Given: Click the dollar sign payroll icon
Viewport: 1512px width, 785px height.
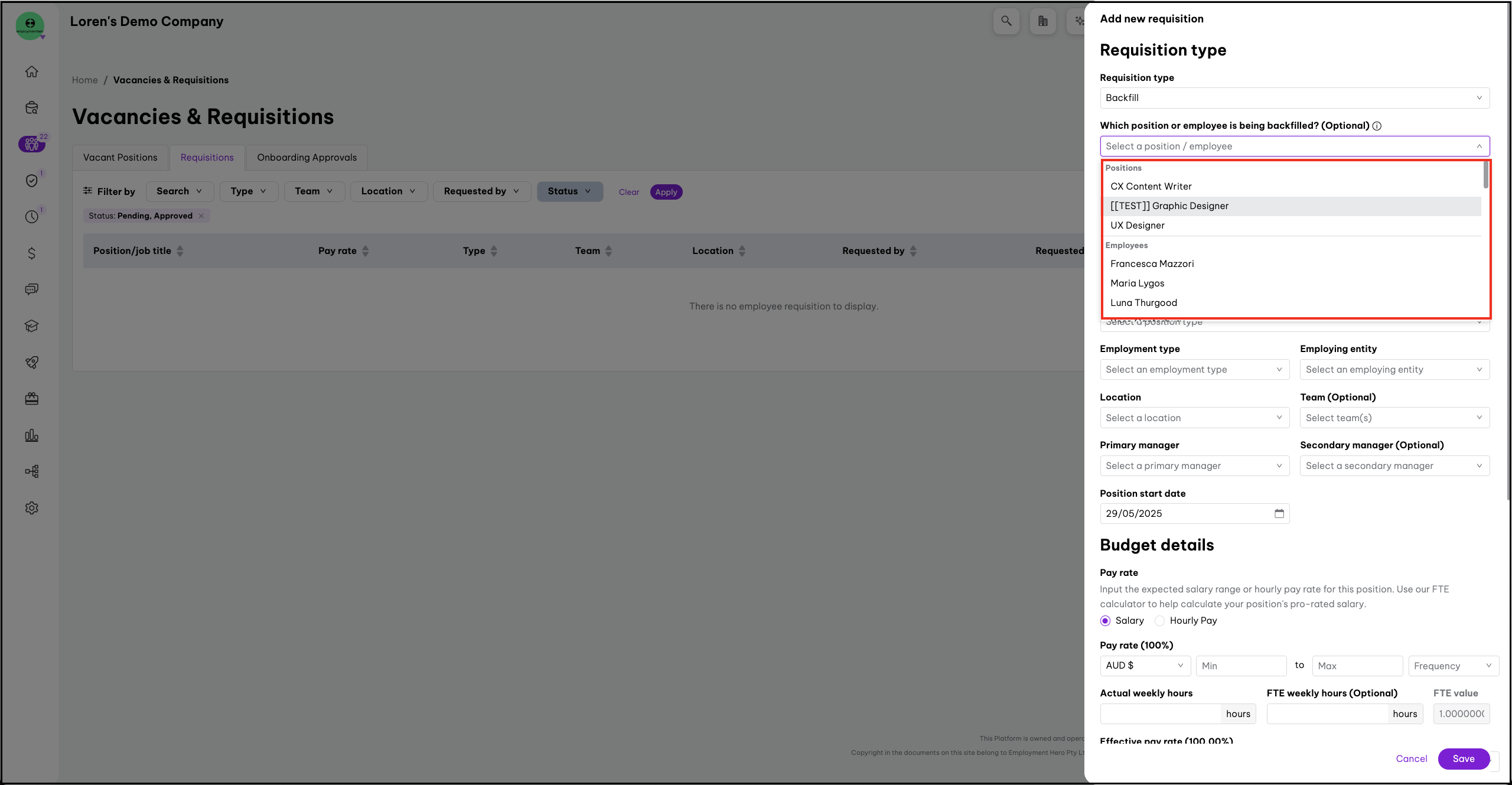Looking at the screenshot, I should [x=32, y=253].
